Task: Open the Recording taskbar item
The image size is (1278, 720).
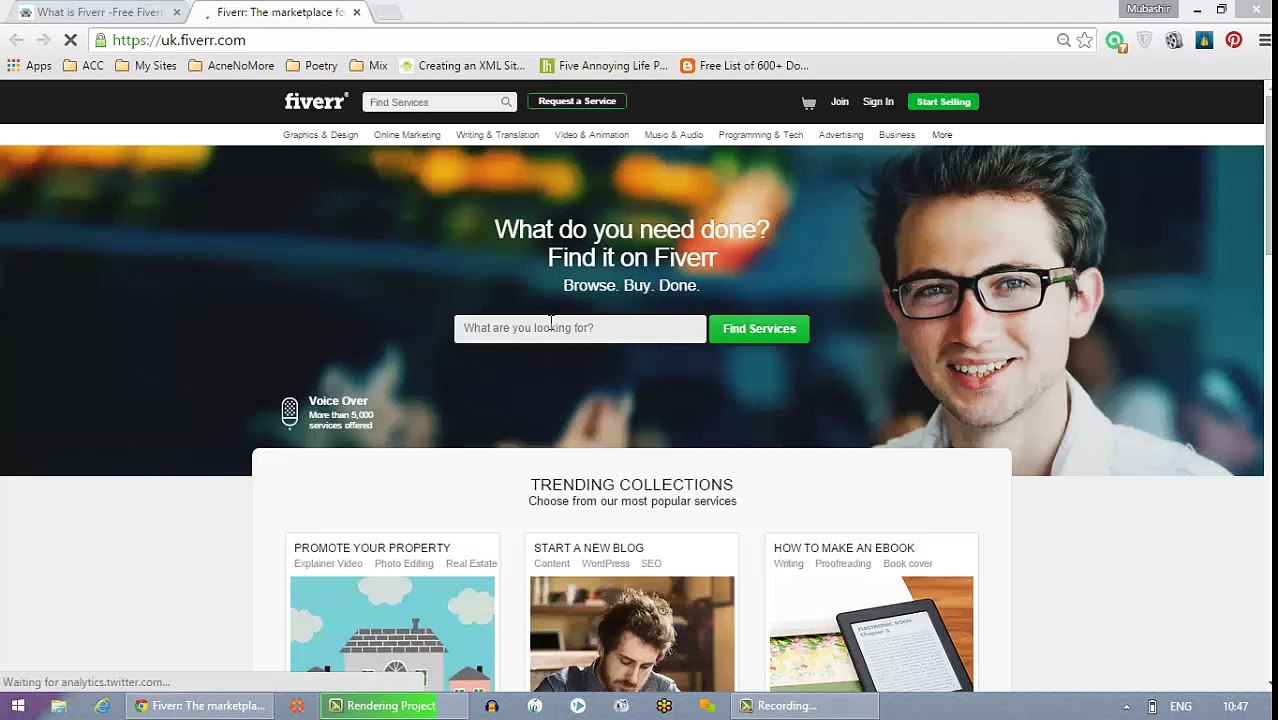Action: 805,706
